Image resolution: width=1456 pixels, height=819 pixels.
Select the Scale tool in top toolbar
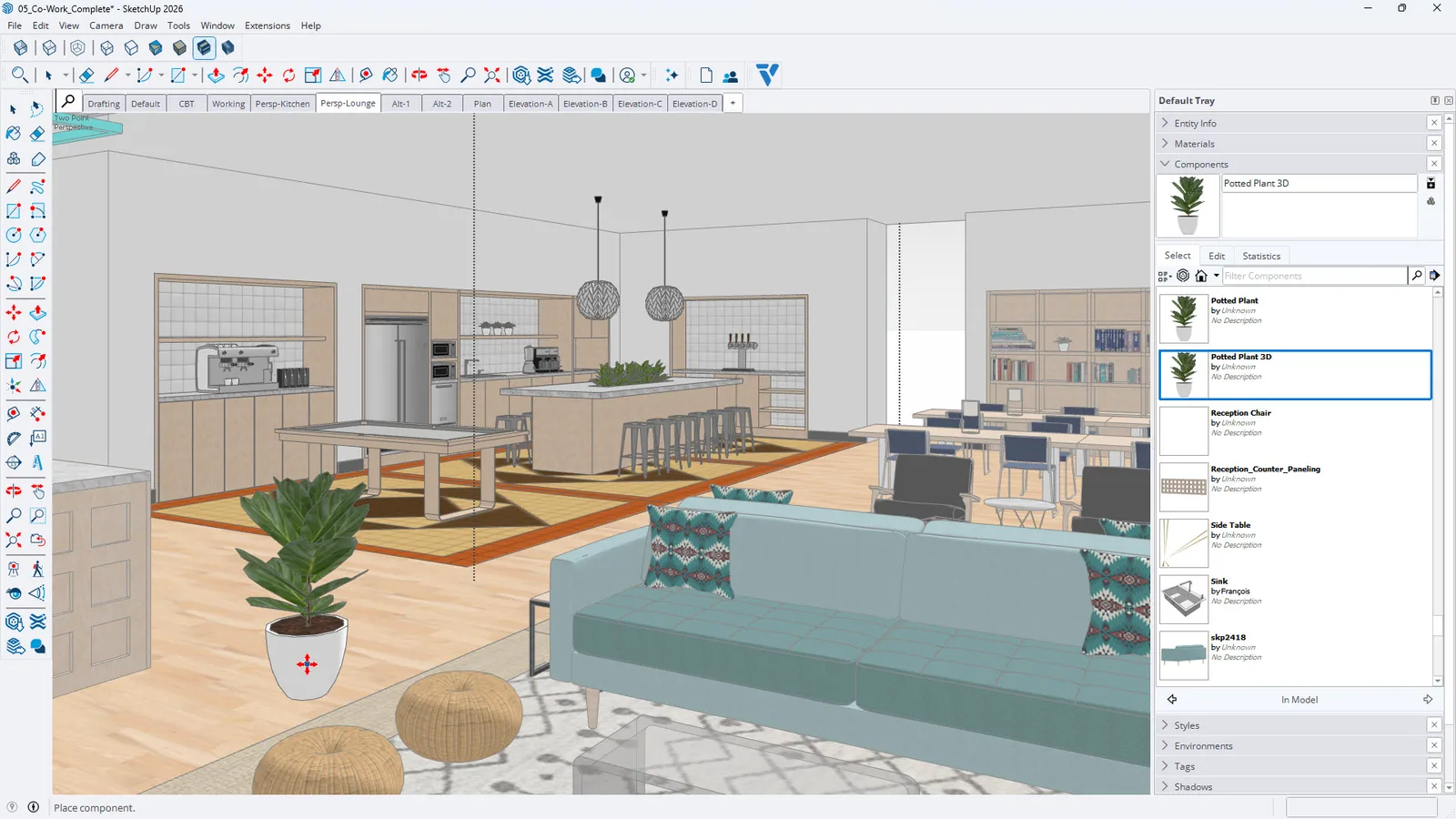[313, 76]
